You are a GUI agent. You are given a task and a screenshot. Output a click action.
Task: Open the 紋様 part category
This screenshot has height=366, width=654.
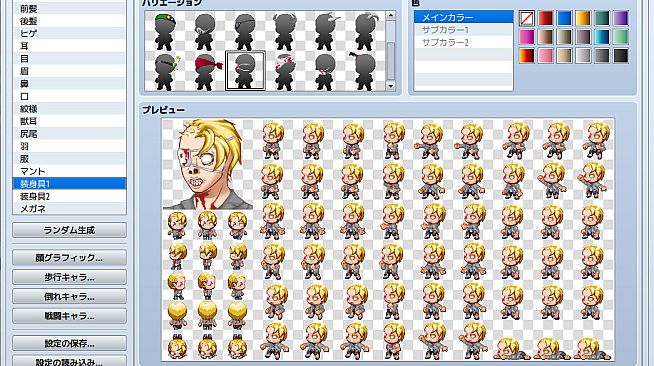[69, 109]
